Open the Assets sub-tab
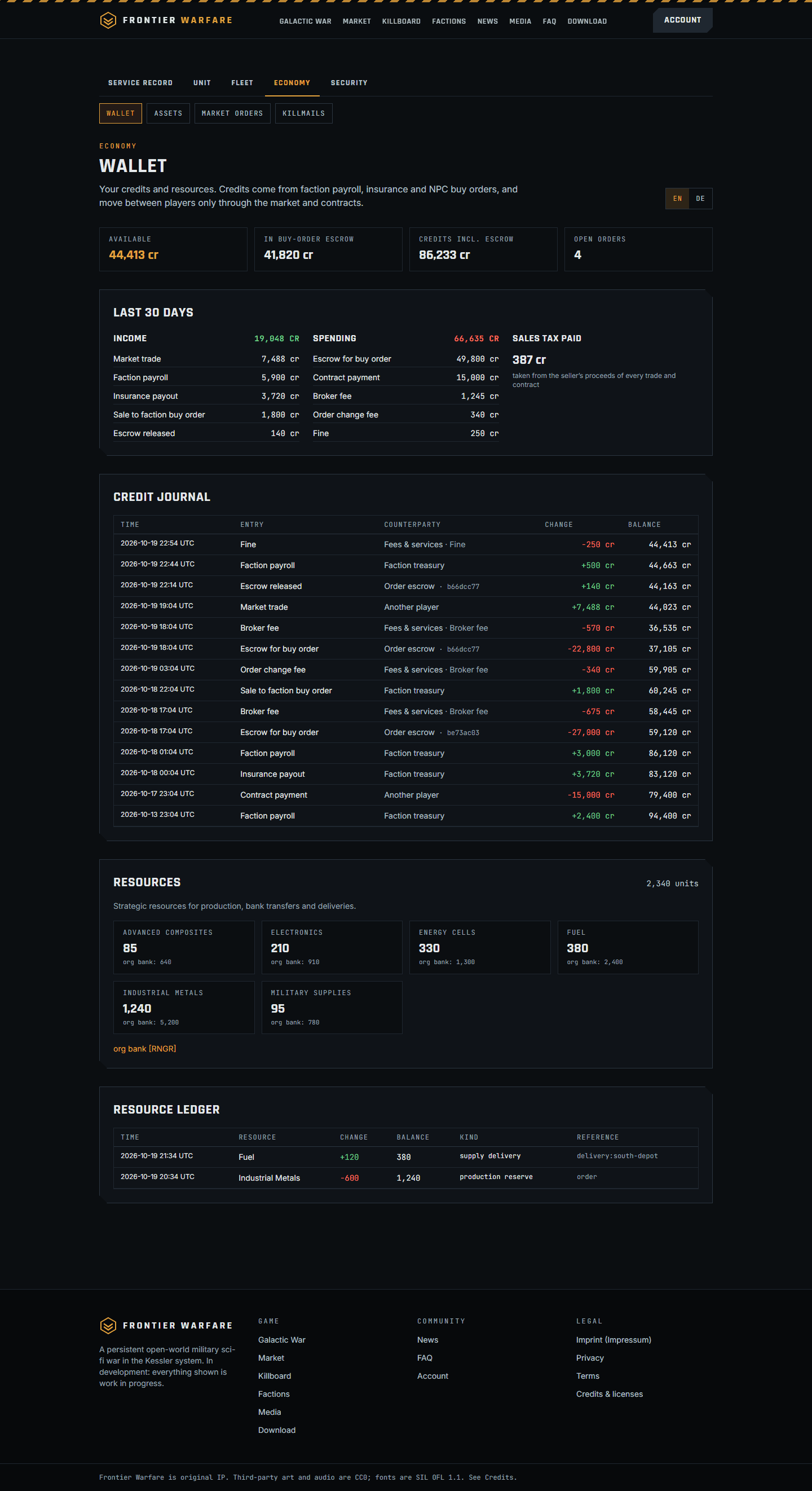 coord(169,113)
